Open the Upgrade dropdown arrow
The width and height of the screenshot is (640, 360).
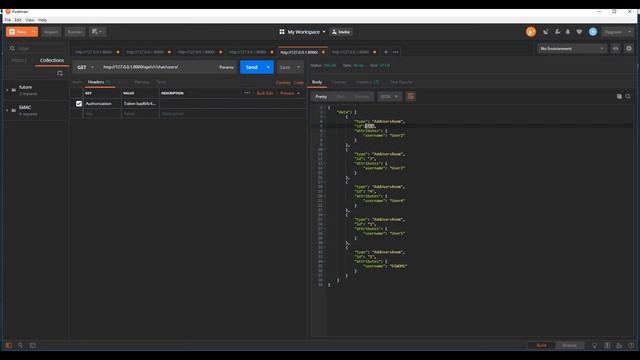[629, 32]
